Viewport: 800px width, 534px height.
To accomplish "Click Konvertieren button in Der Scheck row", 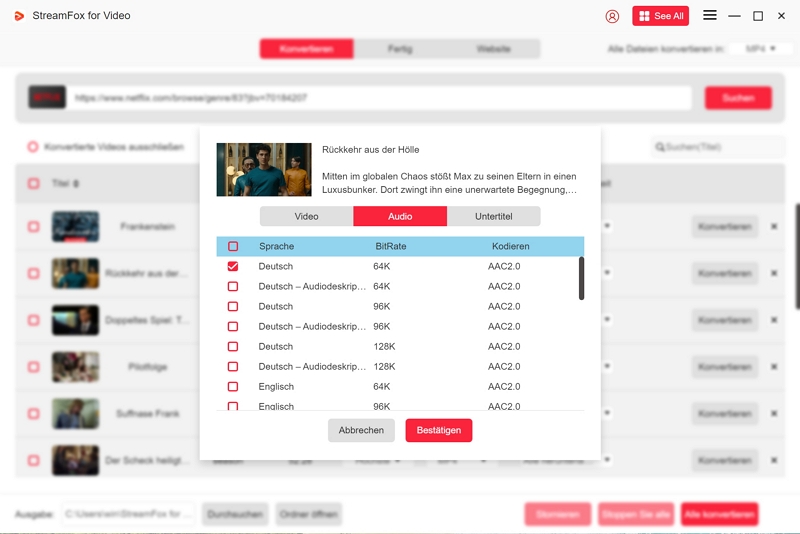I will coord(724,460).
